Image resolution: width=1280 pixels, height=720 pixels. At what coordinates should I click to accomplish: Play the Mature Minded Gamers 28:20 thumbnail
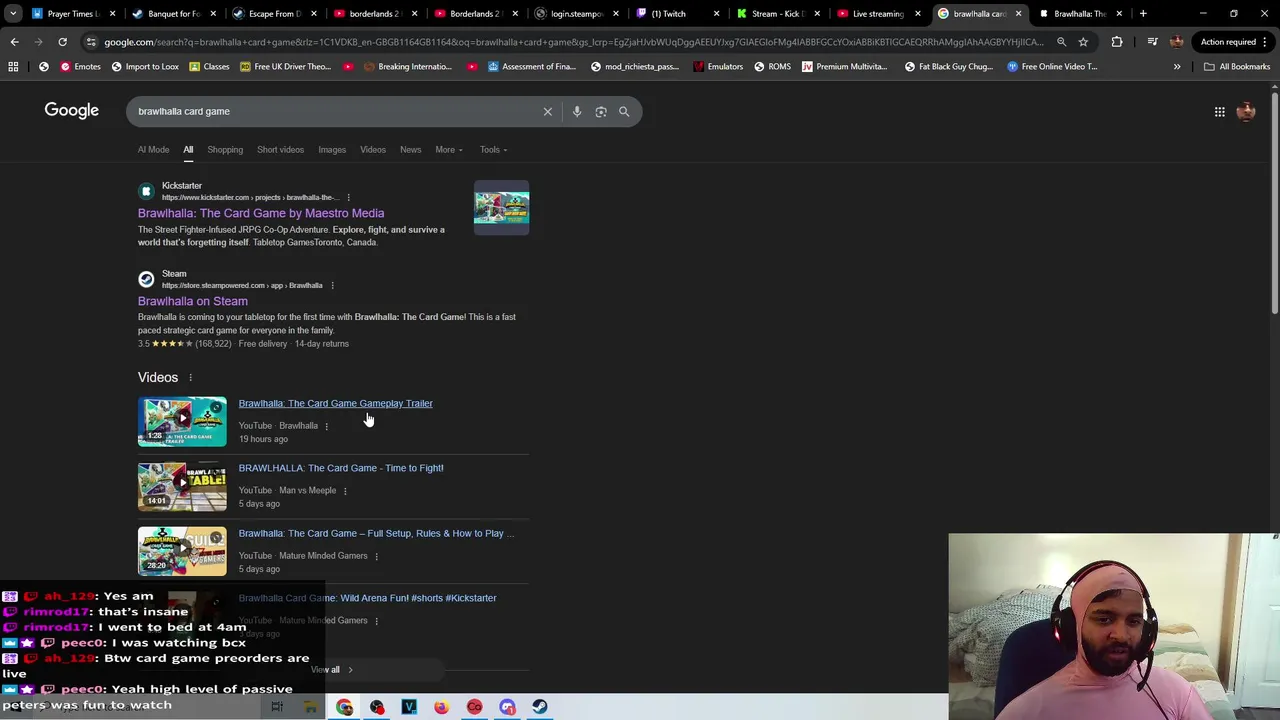[x=182, y=551]
